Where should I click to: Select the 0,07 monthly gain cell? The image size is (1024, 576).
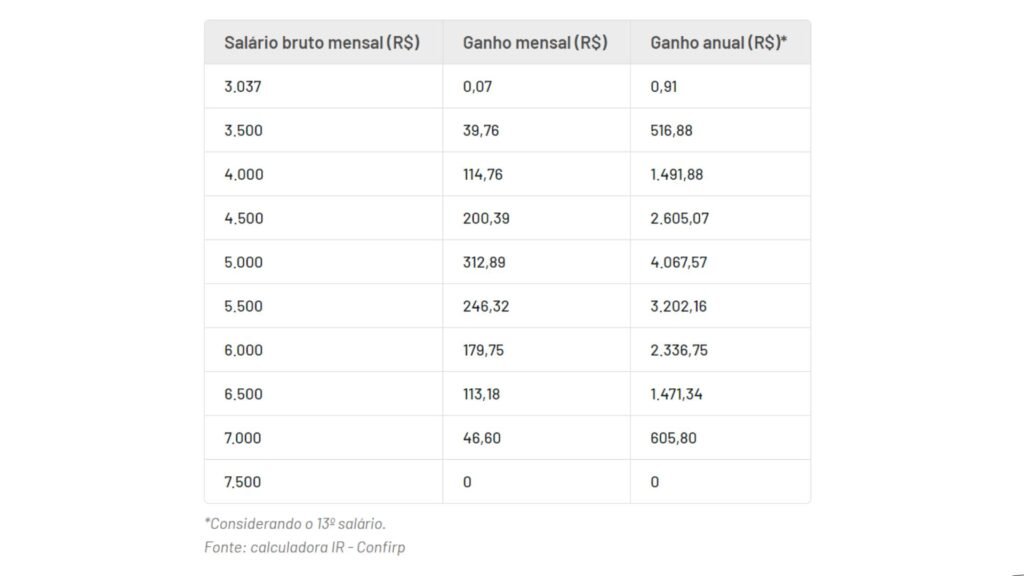pos(478,87)
